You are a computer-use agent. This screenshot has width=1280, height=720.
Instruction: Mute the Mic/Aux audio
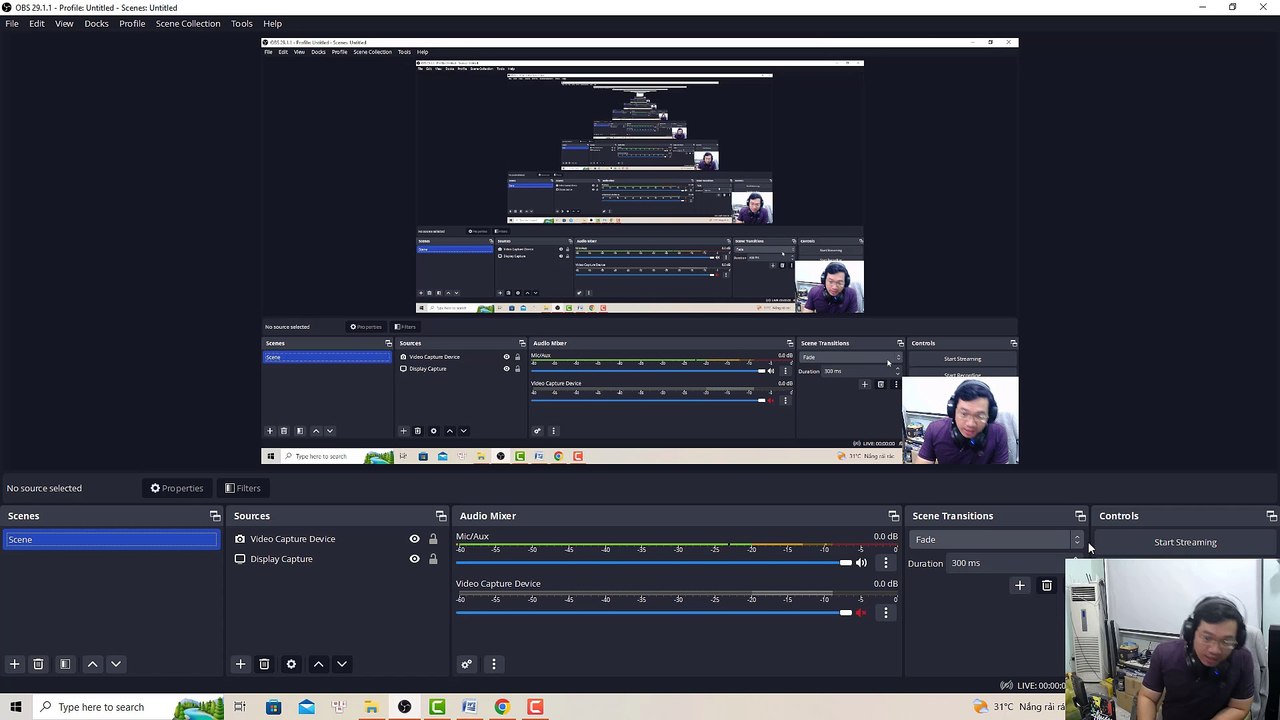[x=861, y=563]
